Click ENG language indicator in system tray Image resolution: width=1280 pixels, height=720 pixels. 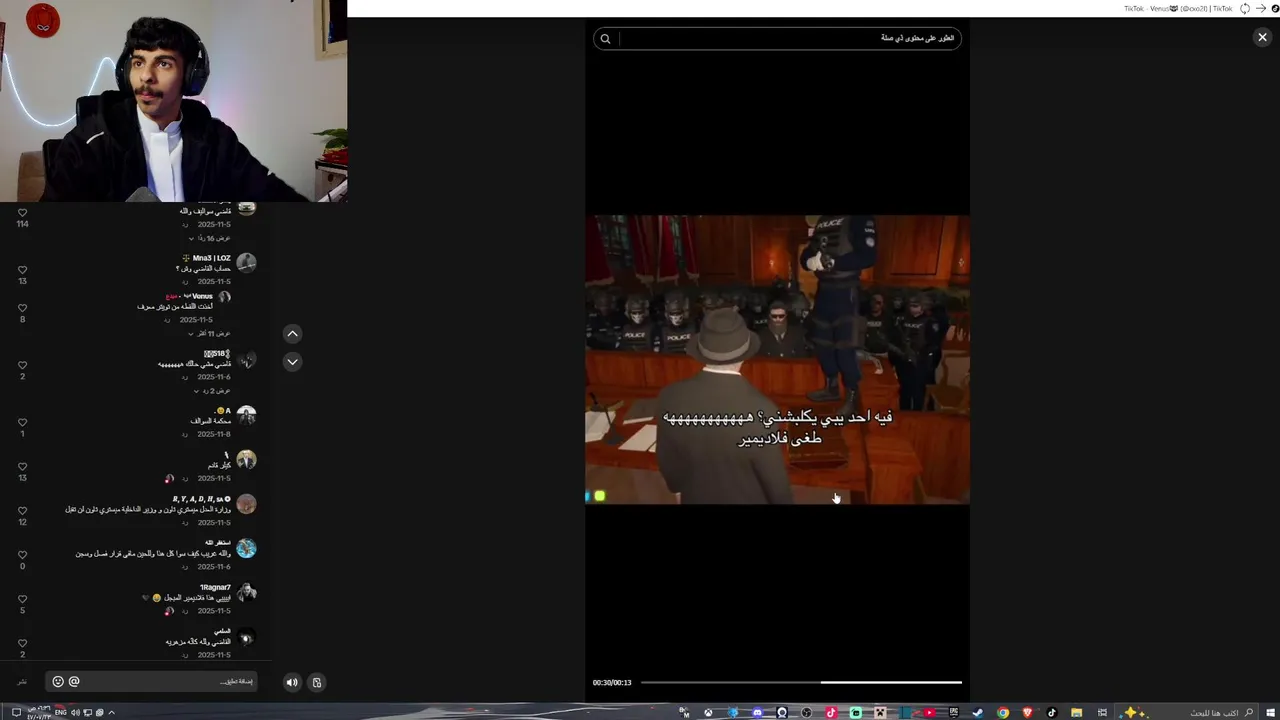(x=61, y=712)
